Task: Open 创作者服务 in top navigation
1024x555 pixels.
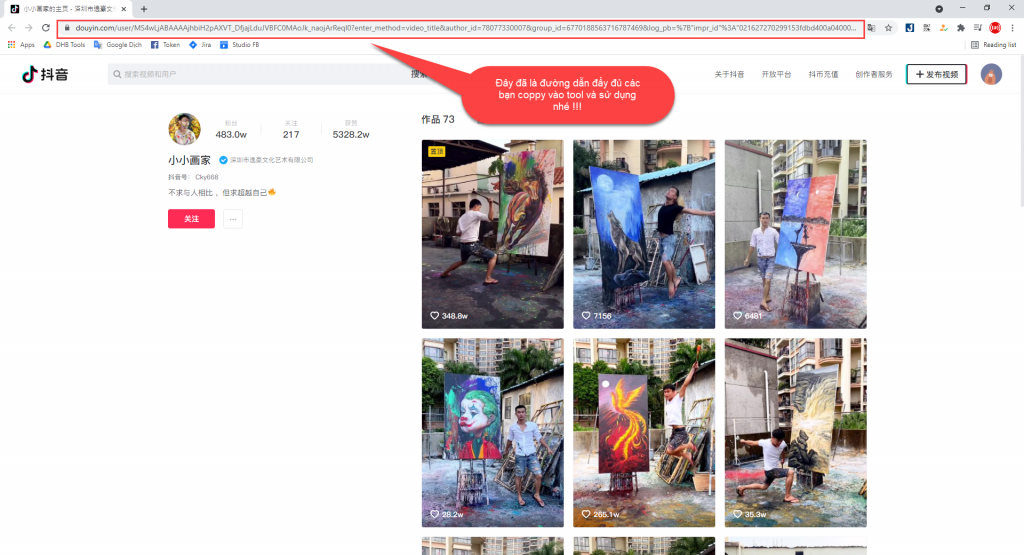Action: pos(874,74)
